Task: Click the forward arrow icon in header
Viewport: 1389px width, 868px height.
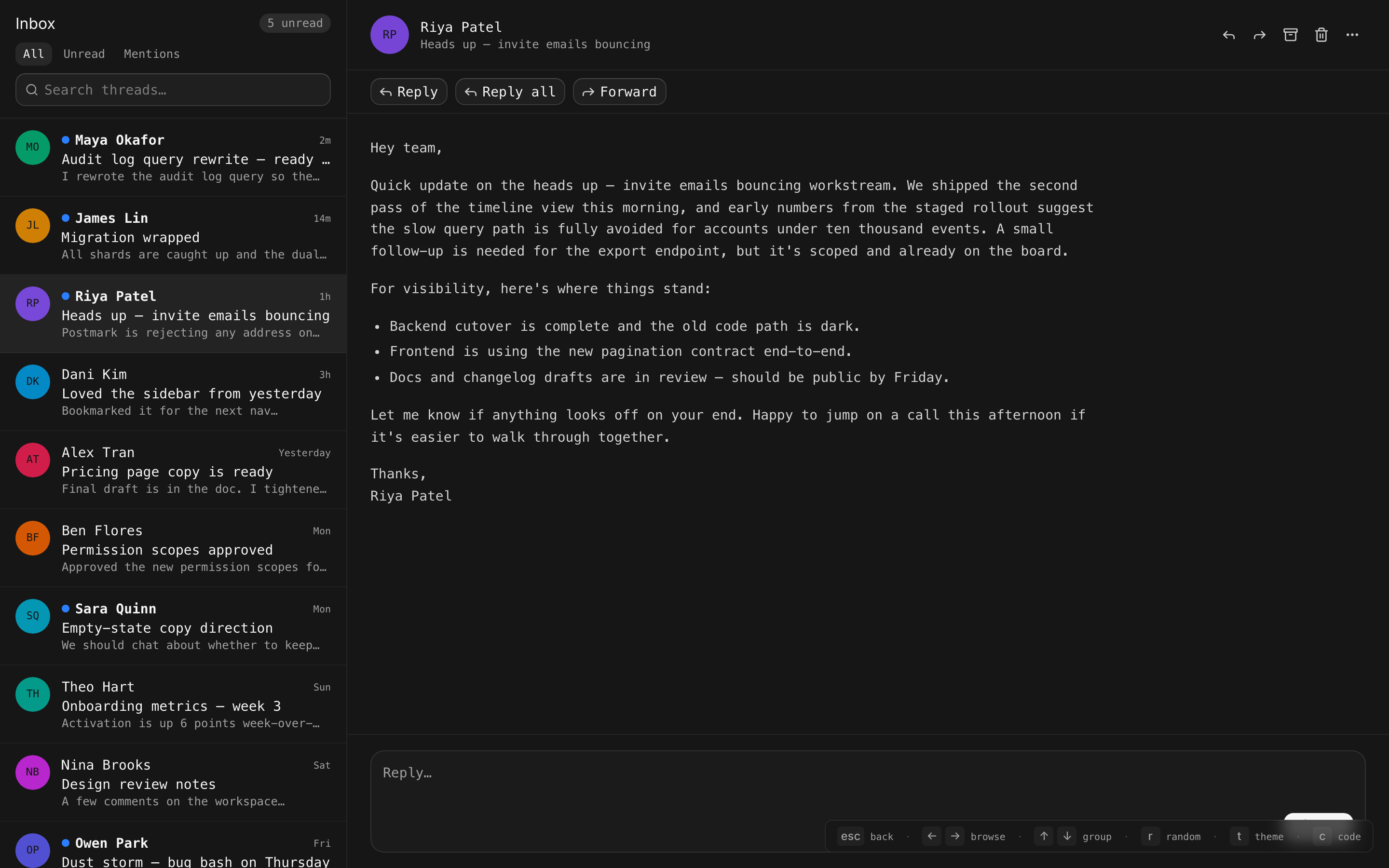Action: [1259, 35]
